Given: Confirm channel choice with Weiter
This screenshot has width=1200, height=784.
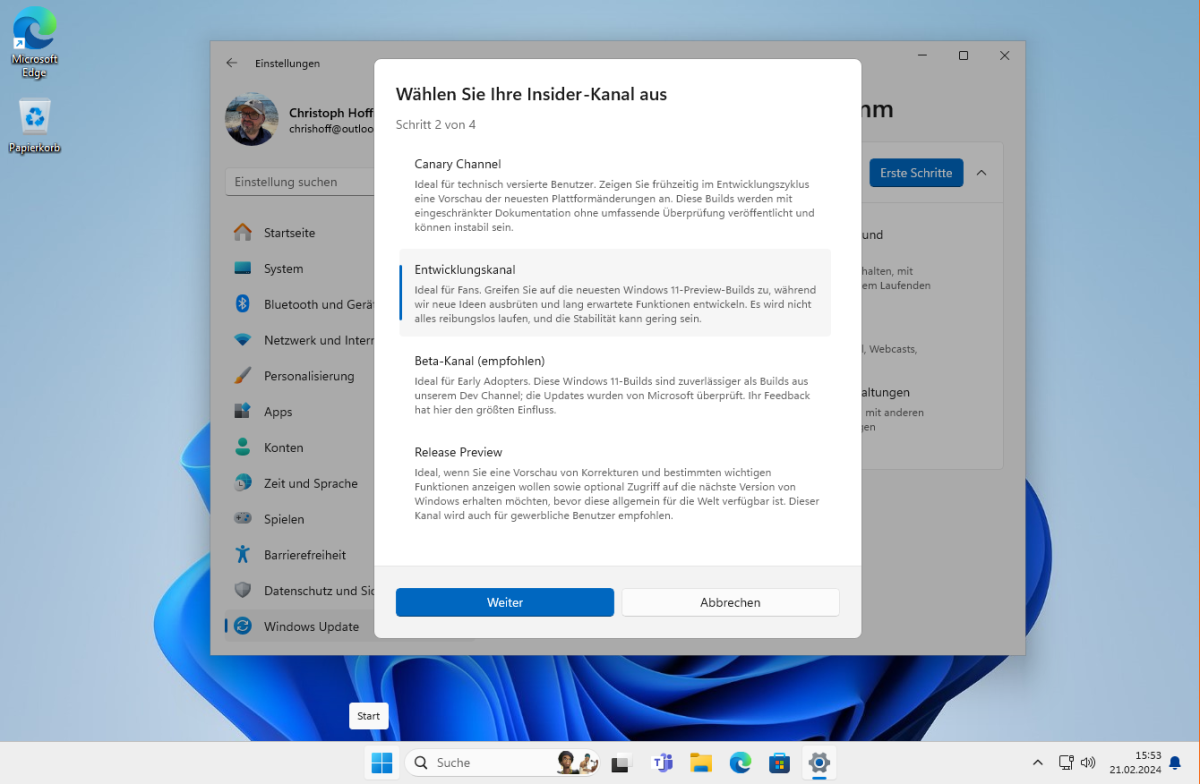Looking at the screenshot, I should 504,602.
